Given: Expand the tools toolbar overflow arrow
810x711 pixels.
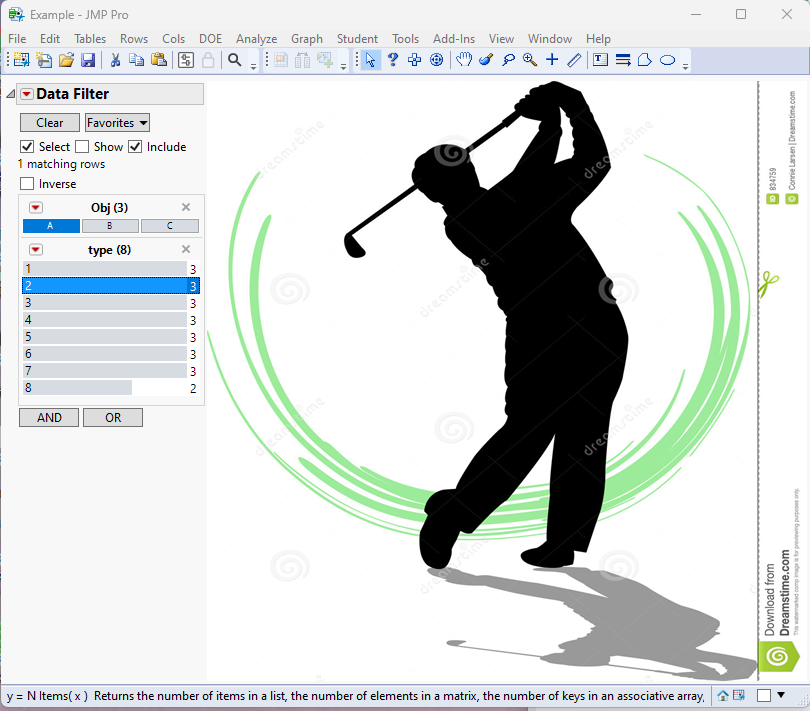Looking at the screenshot, I should pos(686,67).
